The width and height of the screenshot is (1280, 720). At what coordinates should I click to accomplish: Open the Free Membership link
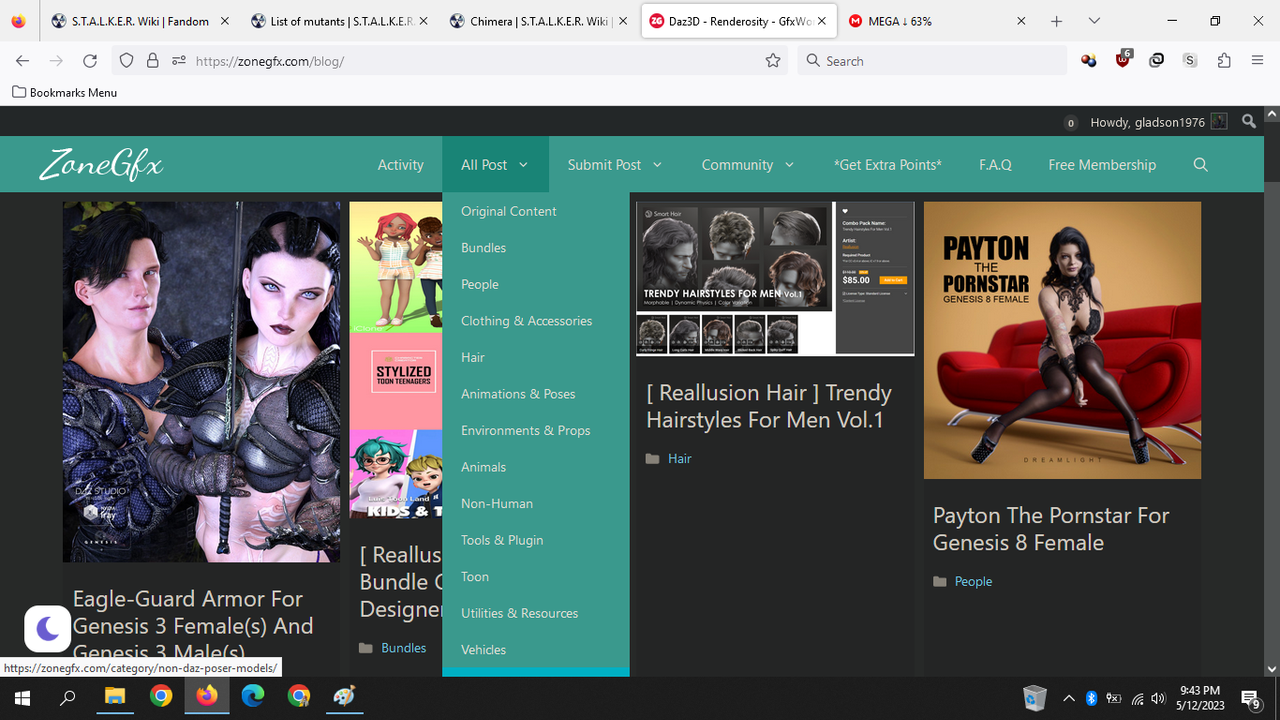pyautogui.click(x=1102, y=165)
